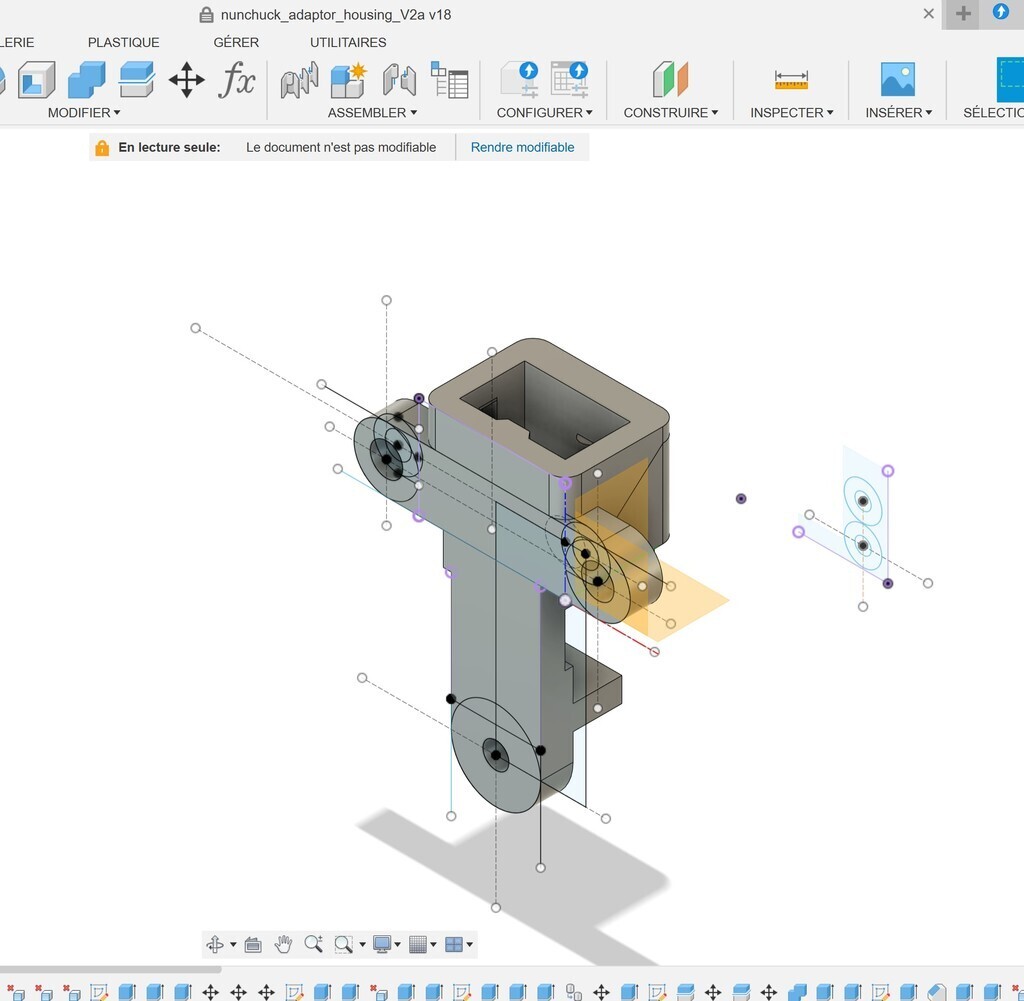The width and height of the screenshot is (1024, 1001).
Task: Create a new component with starburst icon
Action: coord(349,80)
